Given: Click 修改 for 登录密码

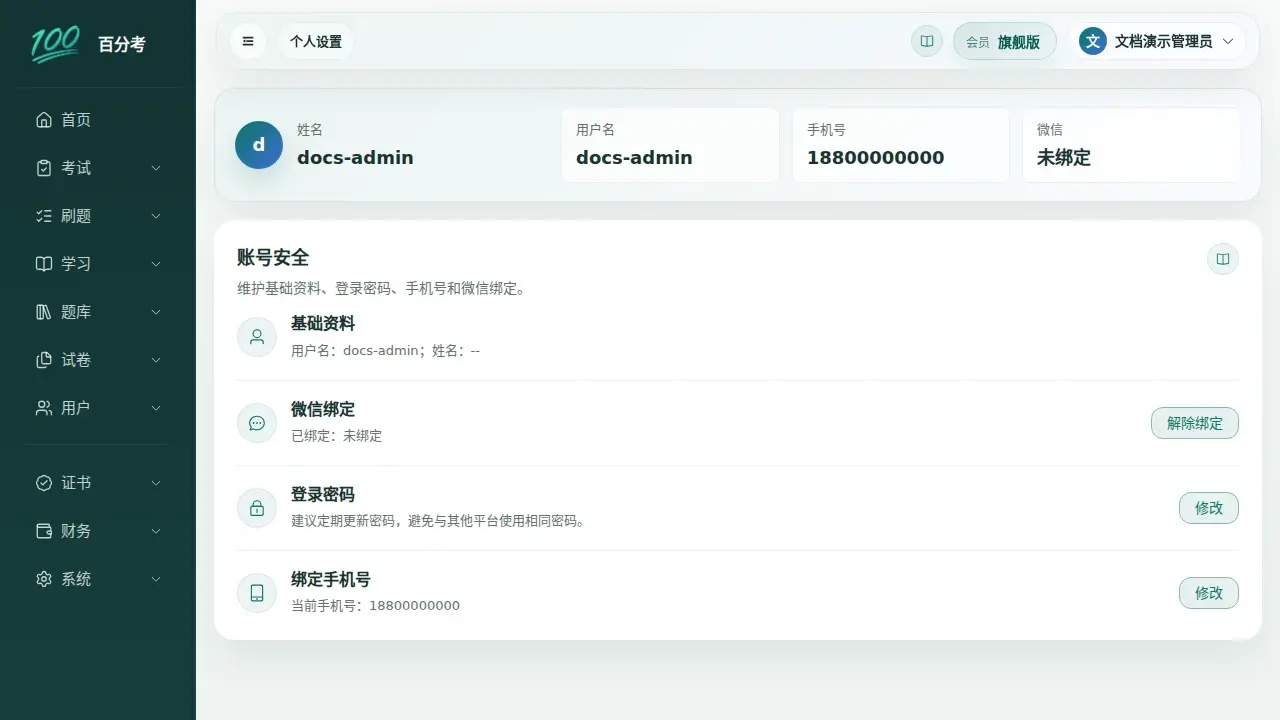Looking at the screenshot, I should [1209, 508].
